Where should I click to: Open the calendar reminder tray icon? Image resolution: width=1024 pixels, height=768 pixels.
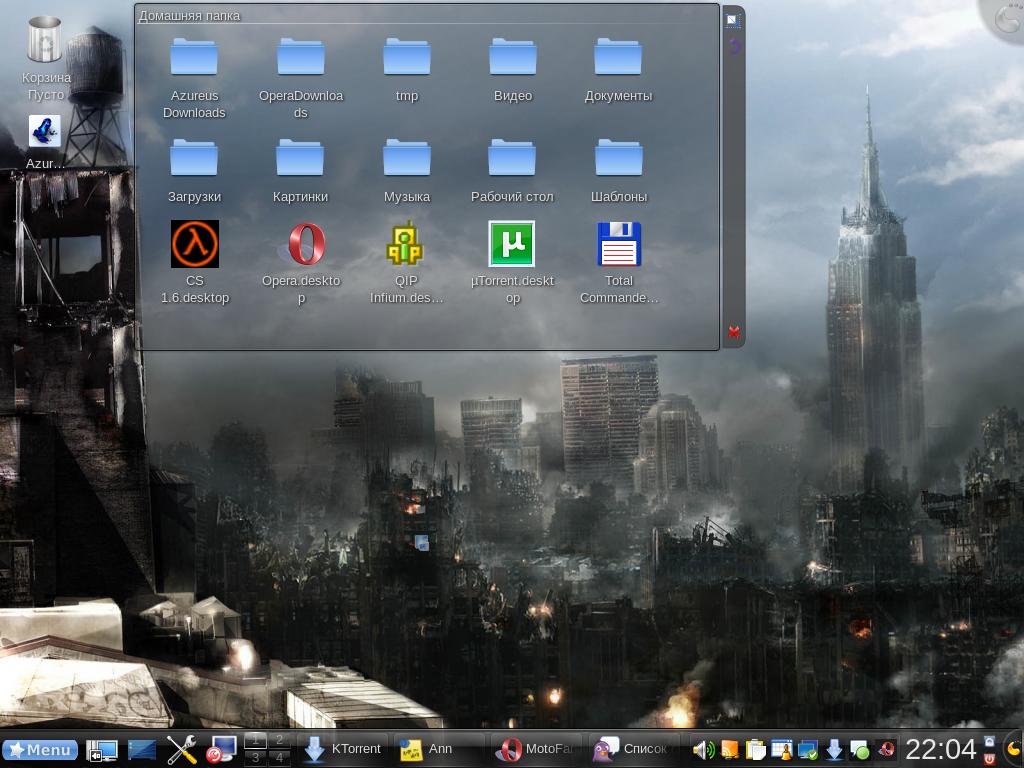tap(781, 750)
